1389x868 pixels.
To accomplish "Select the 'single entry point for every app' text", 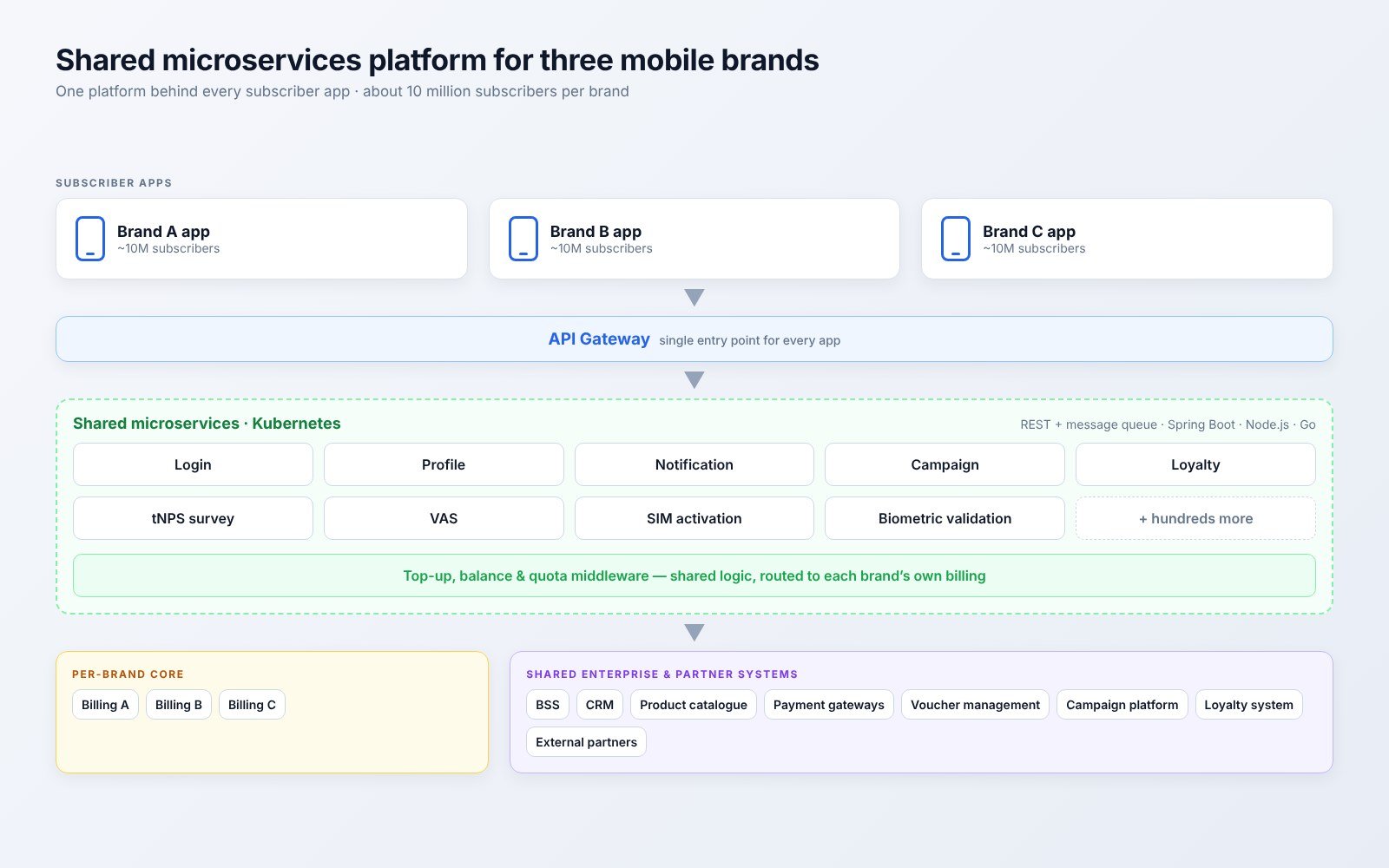I will [x=750, y=340].
